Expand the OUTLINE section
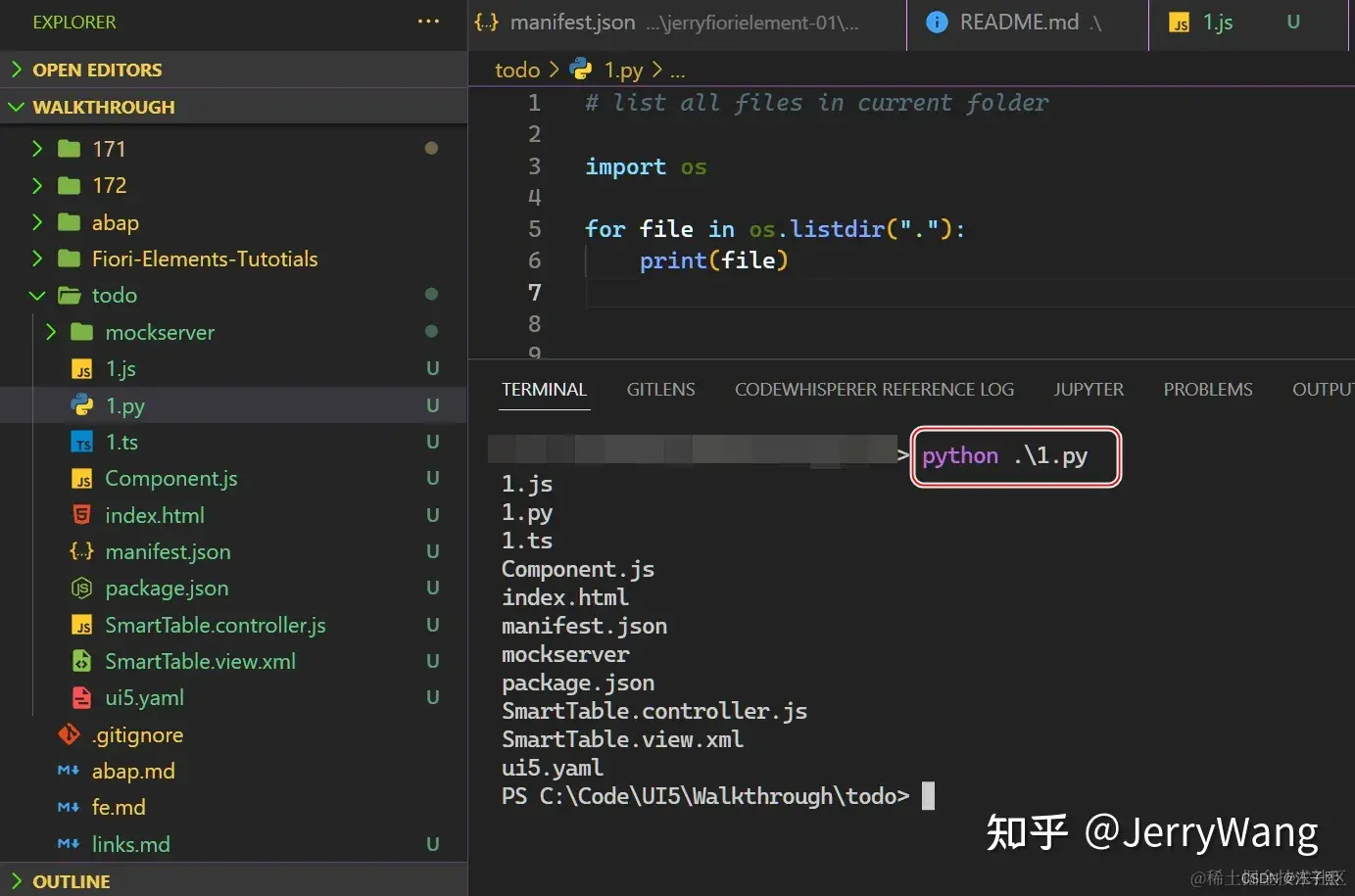 tap(233, 880)
